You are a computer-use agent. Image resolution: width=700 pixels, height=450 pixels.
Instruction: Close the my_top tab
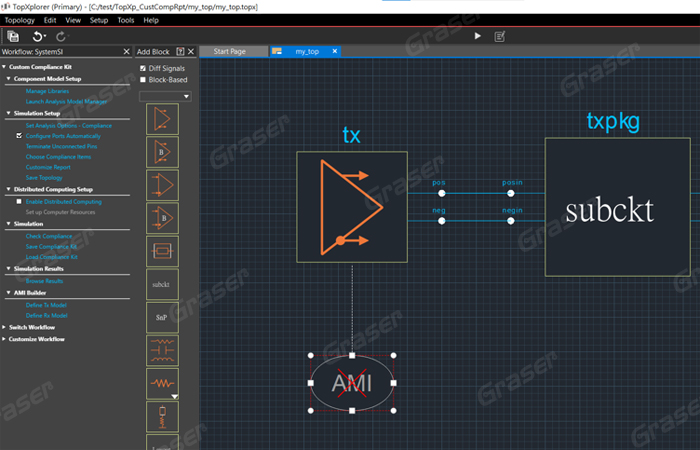(335, 51)
